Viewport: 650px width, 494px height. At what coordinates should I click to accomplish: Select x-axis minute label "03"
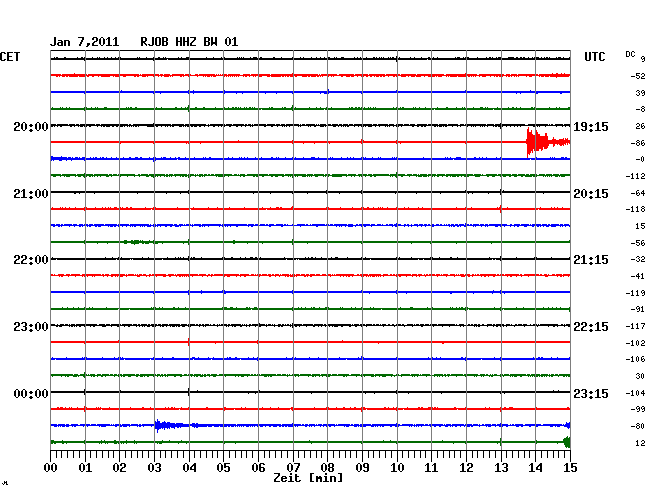point(154,468)
